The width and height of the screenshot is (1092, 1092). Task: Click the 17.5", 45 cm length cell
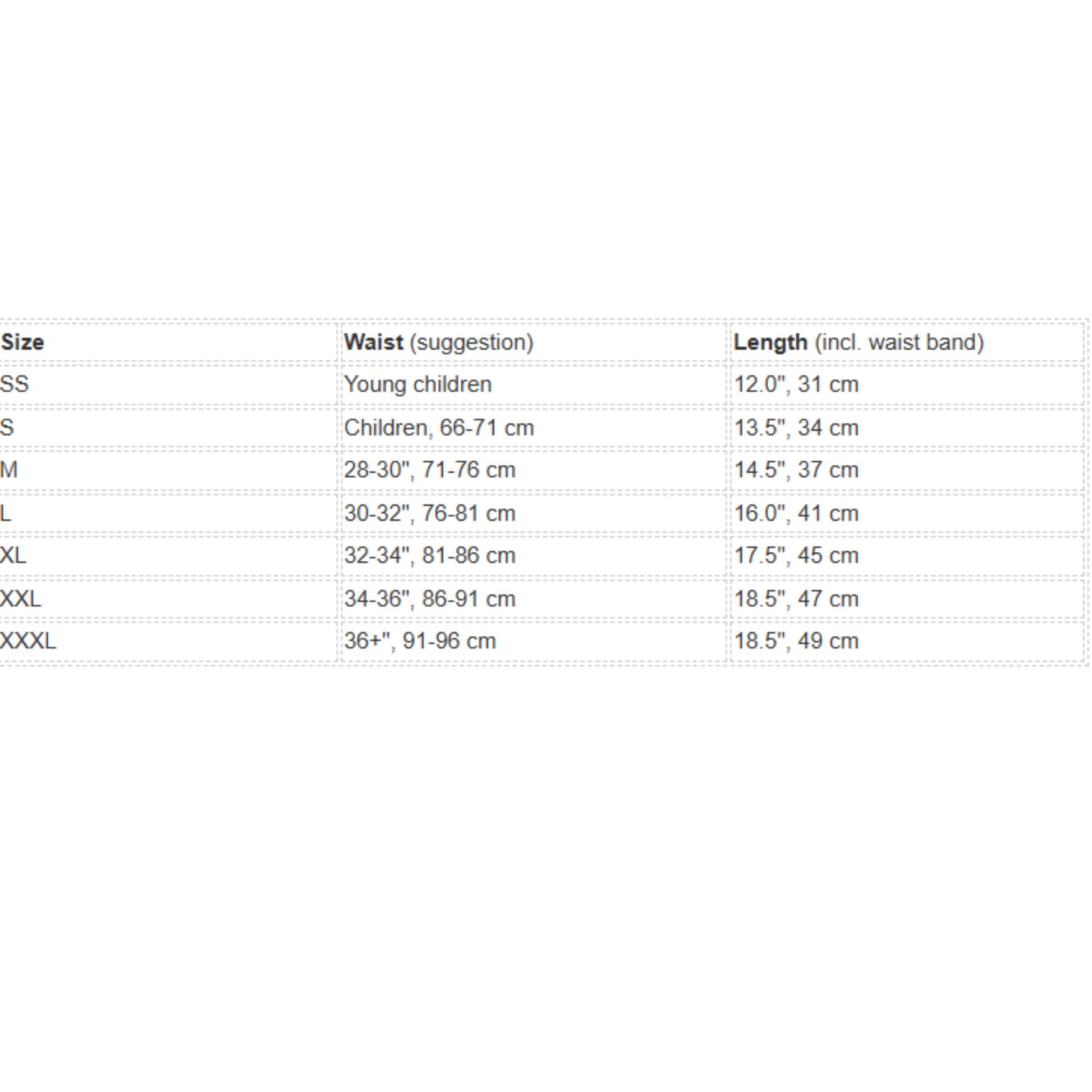[x=796, y=555]
